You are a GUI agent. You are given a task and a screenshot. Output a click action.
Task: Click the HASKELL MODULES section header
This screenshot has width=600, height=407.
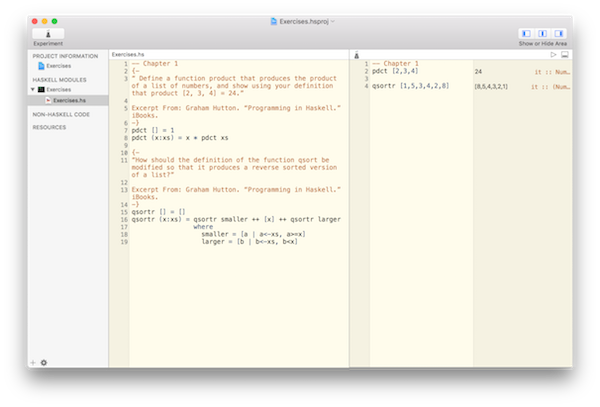tap(59, 80)
